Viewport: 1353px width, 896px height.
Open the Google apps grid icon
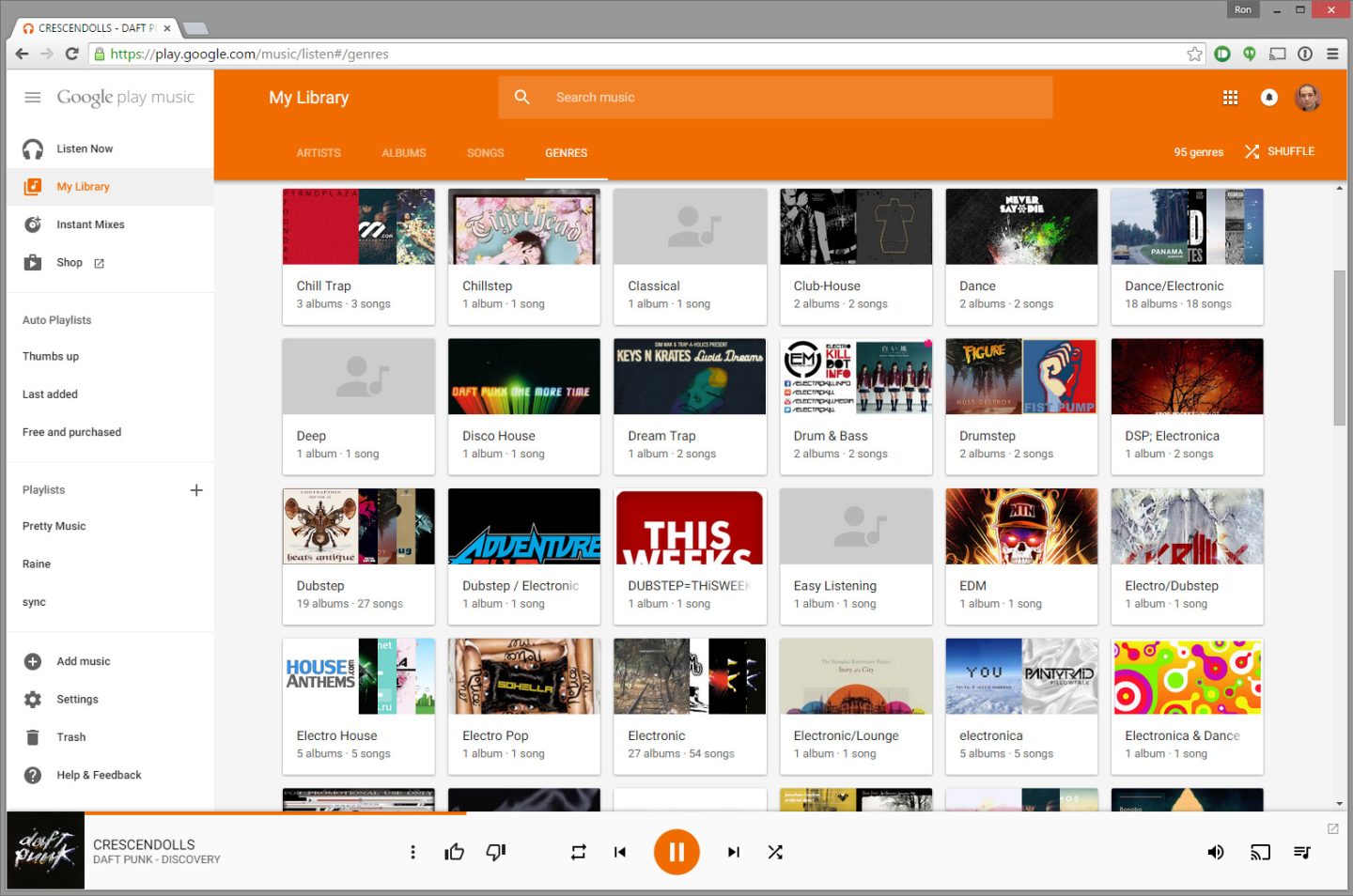1230,97
